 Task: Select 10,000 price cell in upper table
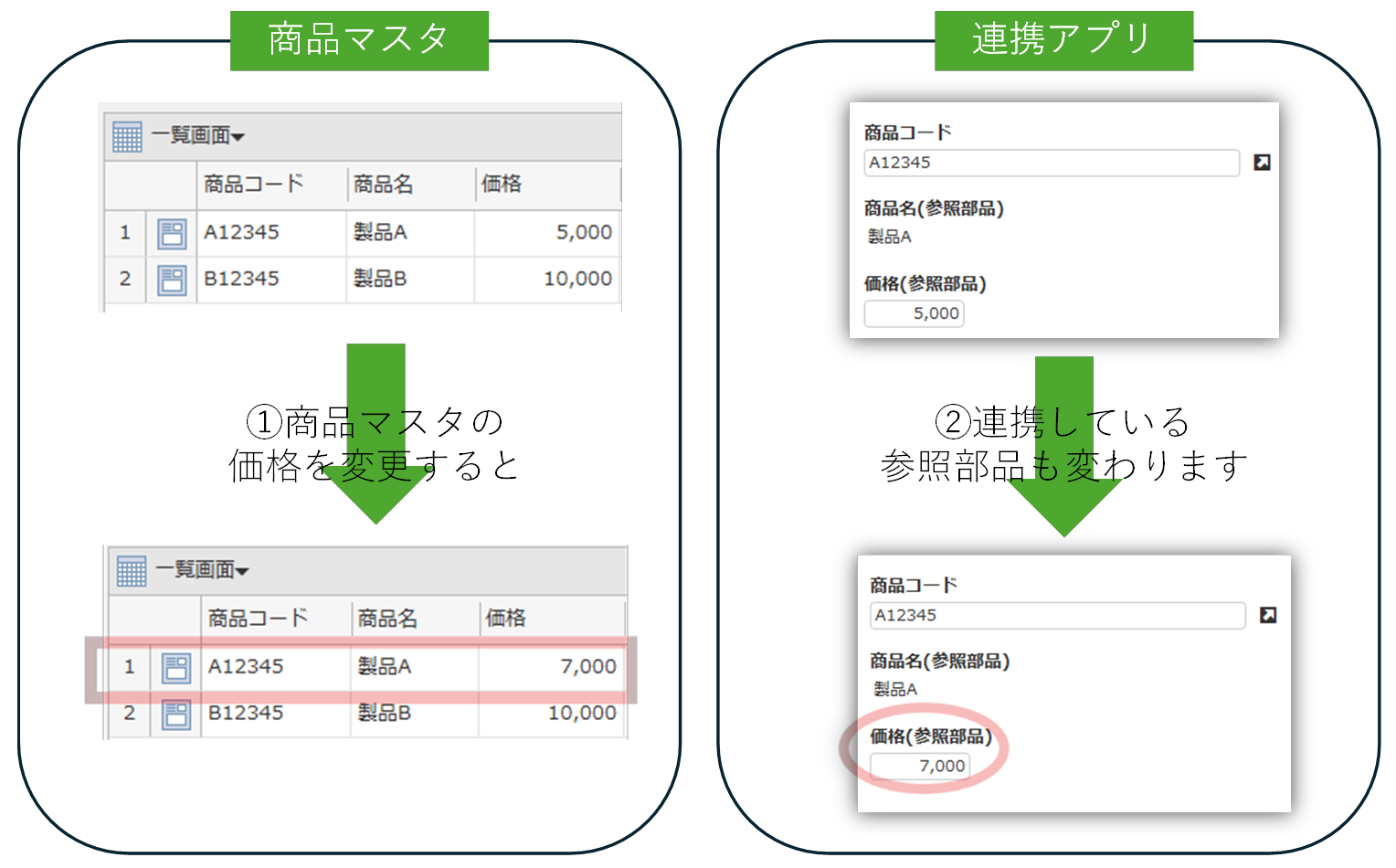tap(547, 280)
